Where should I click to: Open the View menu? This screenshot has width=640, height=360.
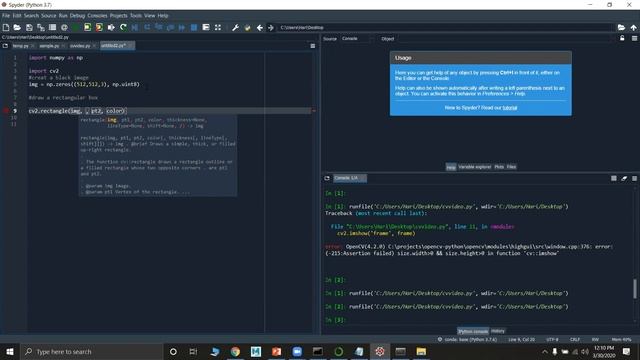pyautogui.click(x=149, y=16)
